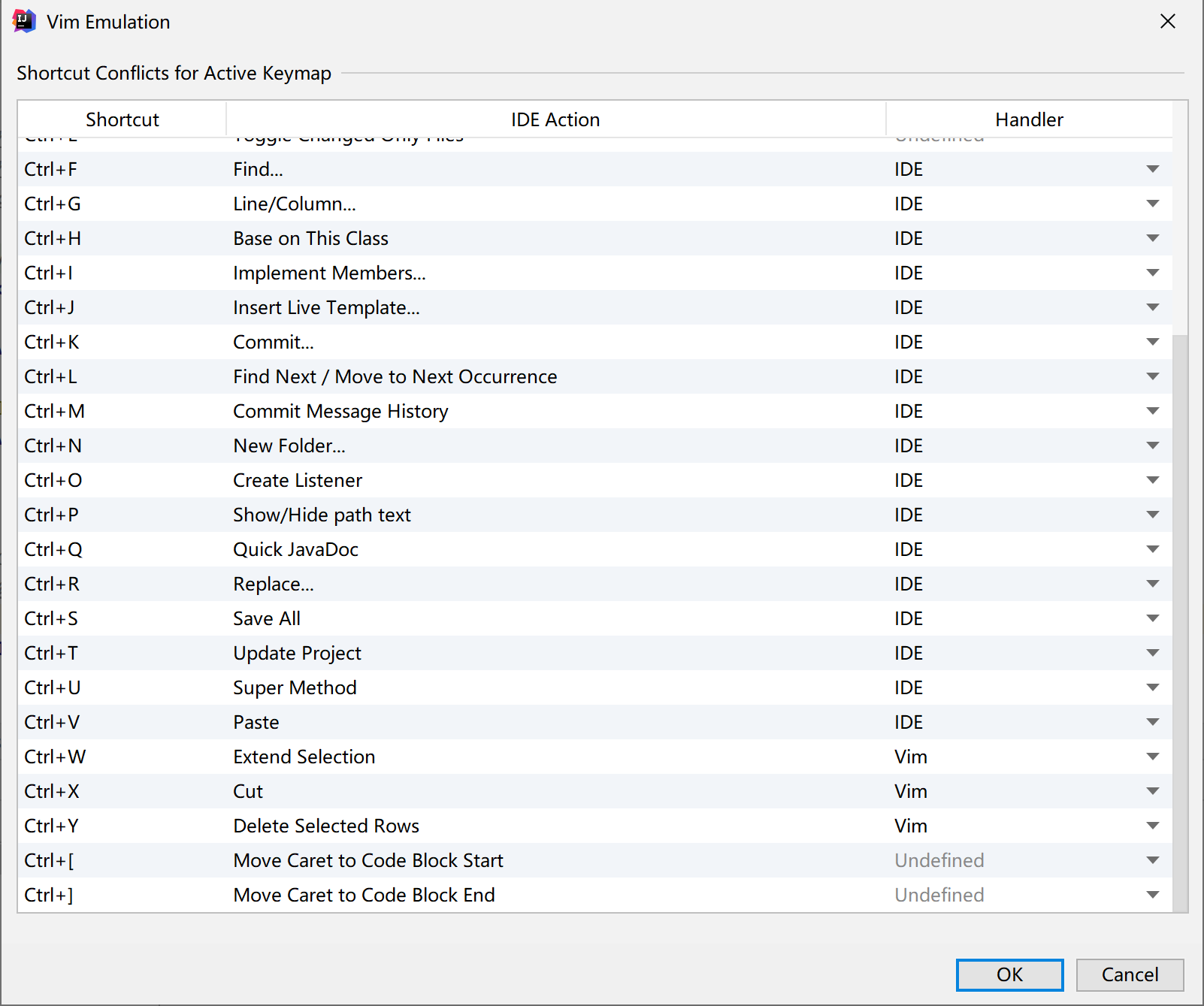This screenshot has width=1204, height=1006.
Task: Select the Super Method row
Action: tap(595, 687)
